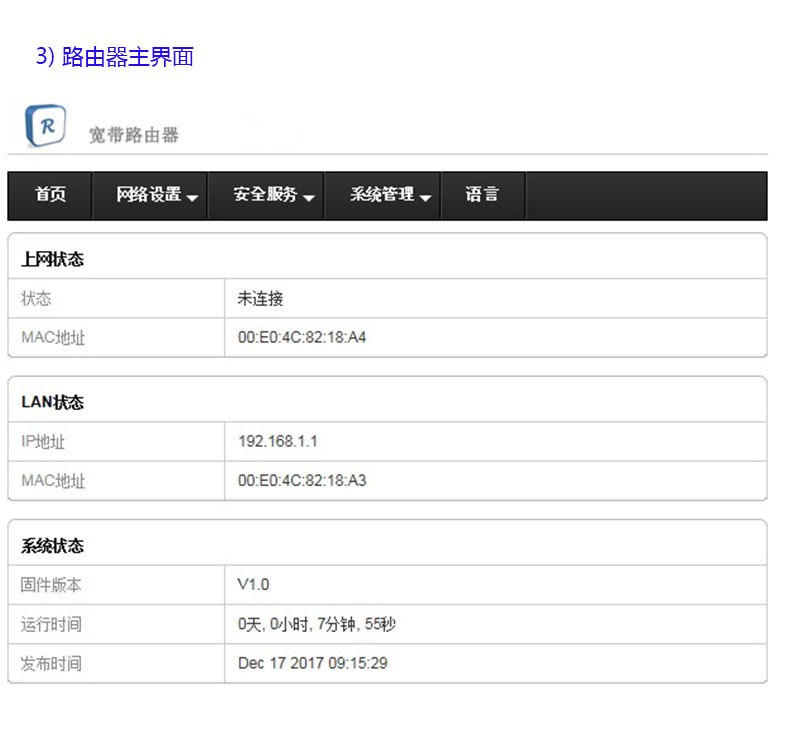Click the 宽带路由器 brand title
This screenshot has height=740, width=800.
133,135
